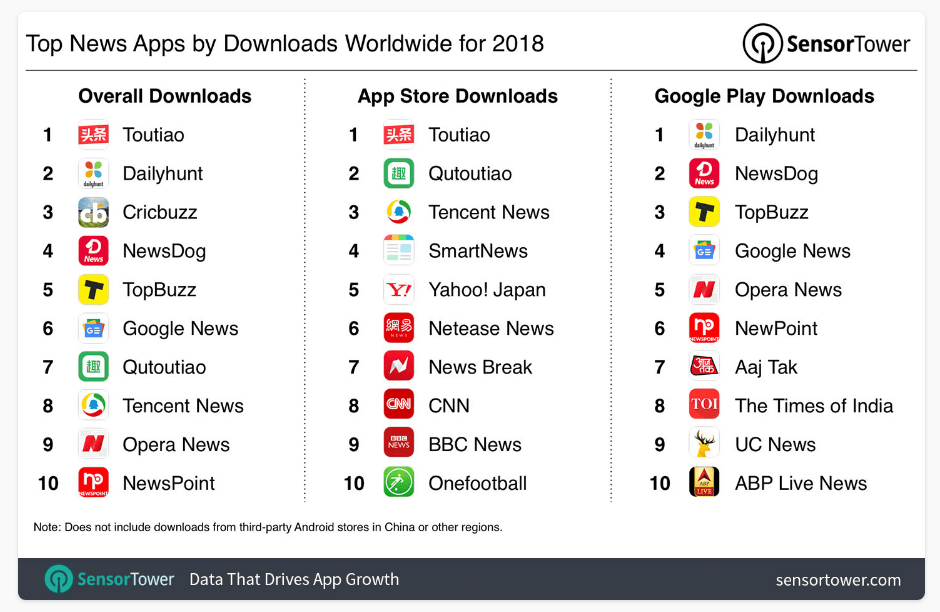The image size is (940, 612).
Task: Select the News Break app icon
Action: click(399, 367)
